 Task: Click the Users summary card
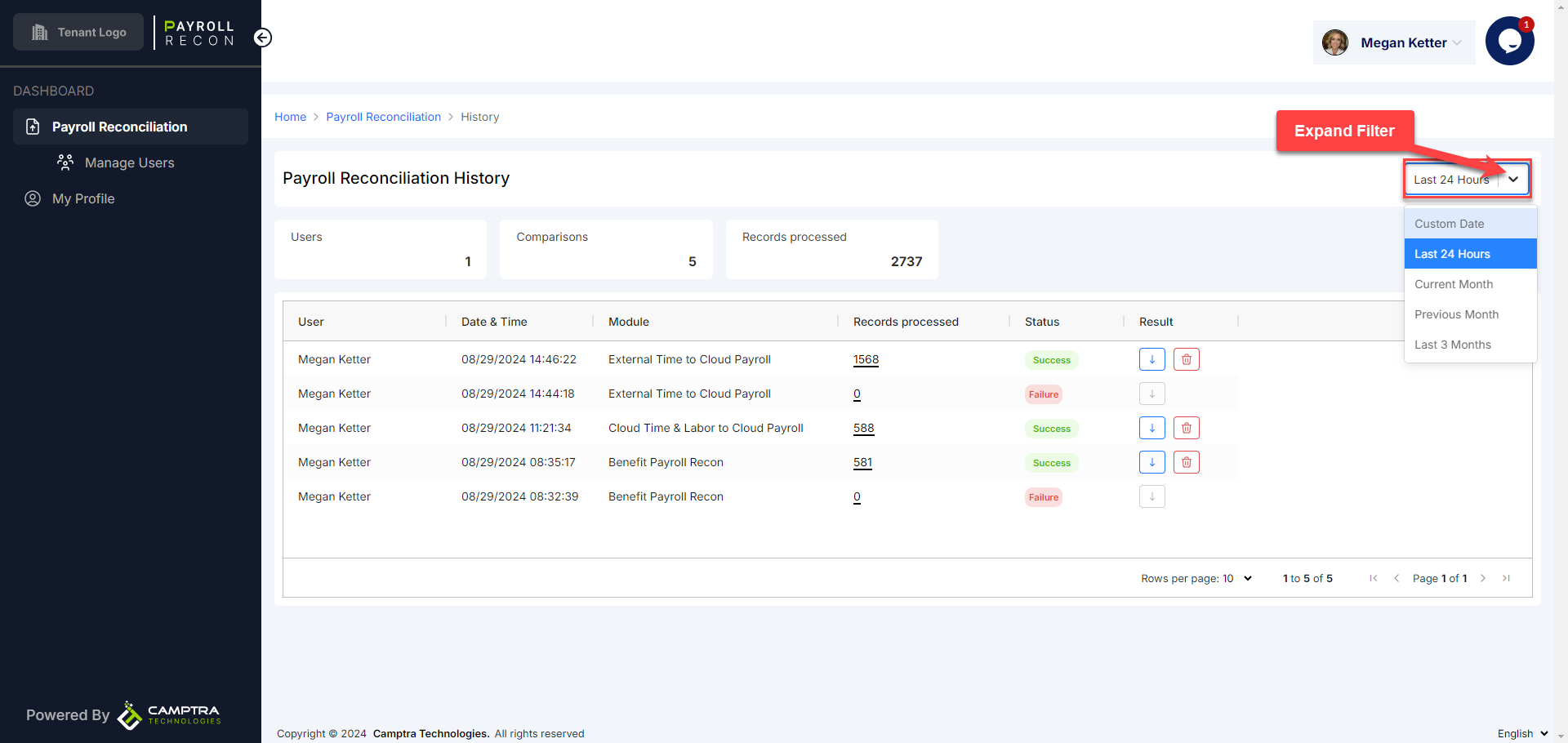pyautogui.click(x=381, y=249)
